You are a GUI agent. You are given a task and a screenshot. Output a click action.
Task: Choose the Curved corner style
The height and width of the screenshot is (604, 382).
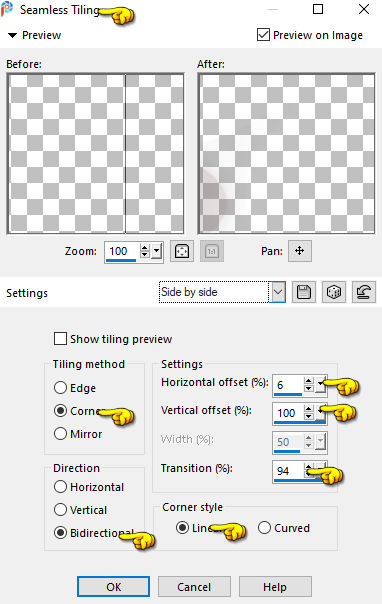[x=265, y=528]
